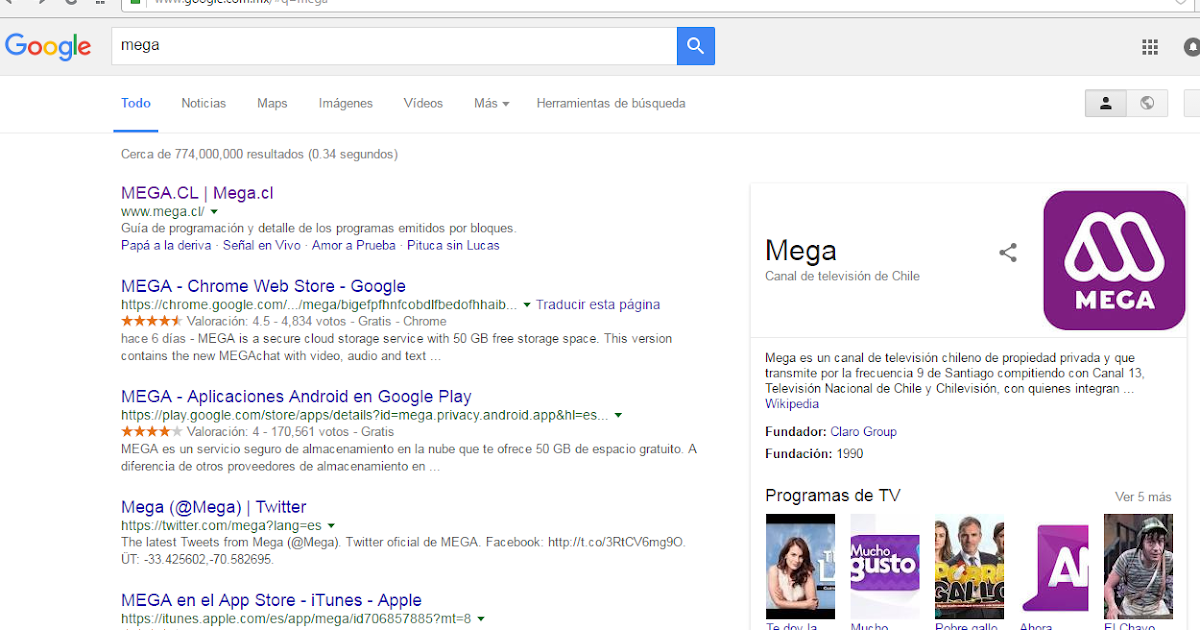Expand the arrow next to the Twitter result URL
Image resolution: width=1200 pixels, height=630 pixels.
pos(332,524)
